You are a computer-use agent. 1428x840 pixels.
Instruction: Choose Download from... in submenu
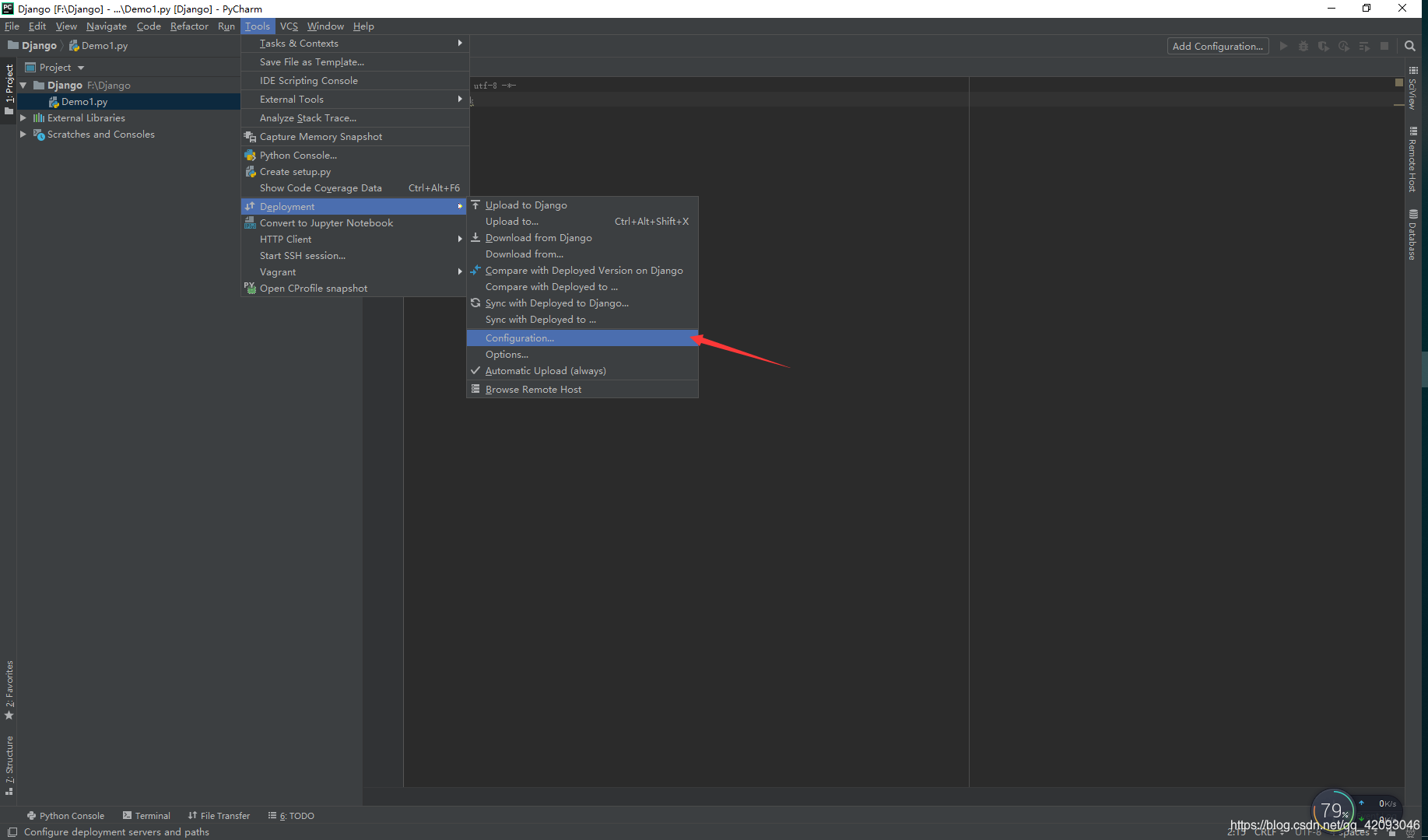tap(582, 254)
